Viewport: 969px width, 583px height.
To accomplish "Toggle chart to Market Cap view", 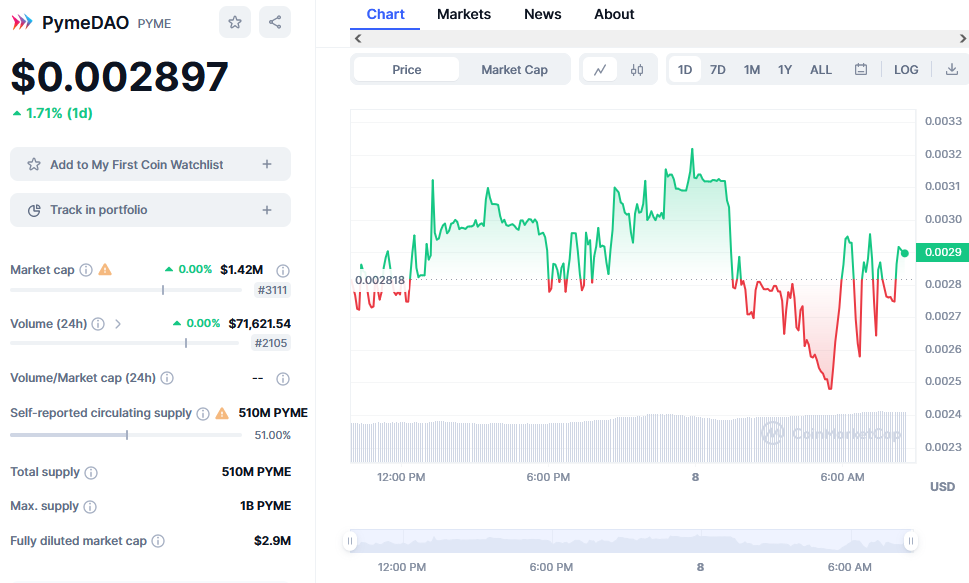I will point(514,70).
